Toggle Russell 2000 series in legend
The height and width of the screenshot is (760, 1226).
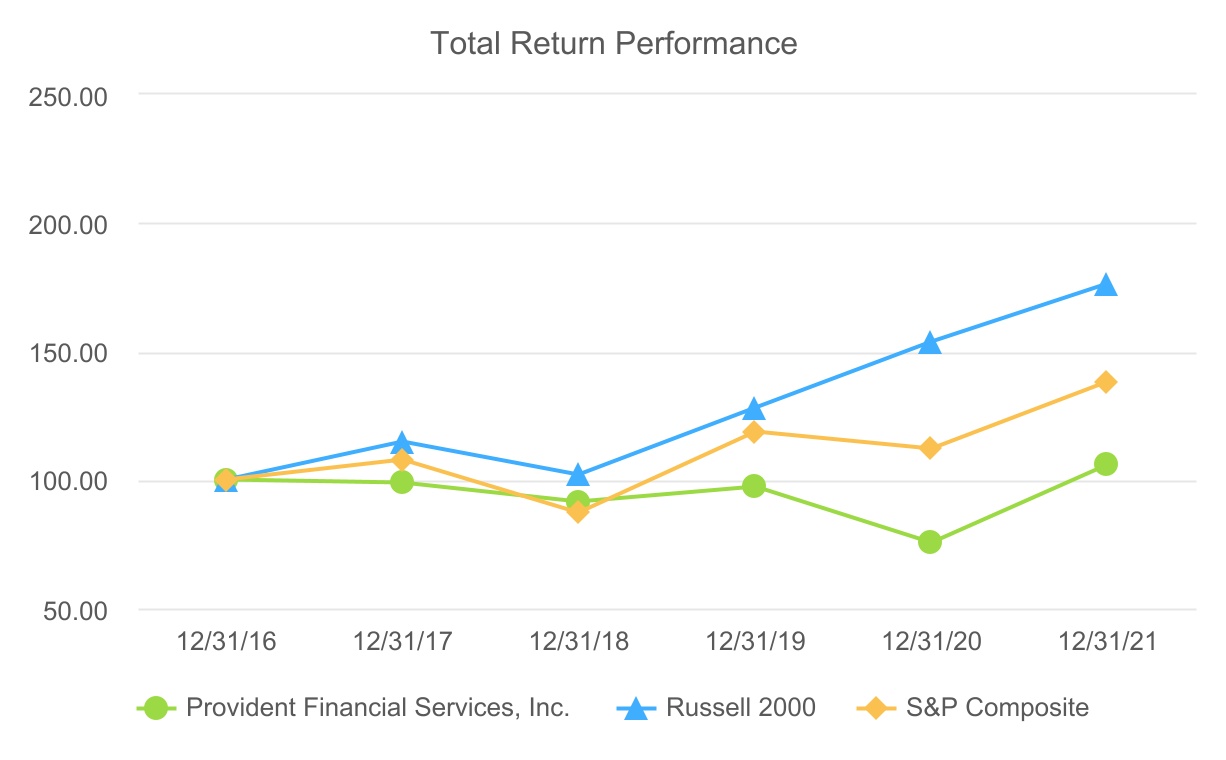click(740, 708)
